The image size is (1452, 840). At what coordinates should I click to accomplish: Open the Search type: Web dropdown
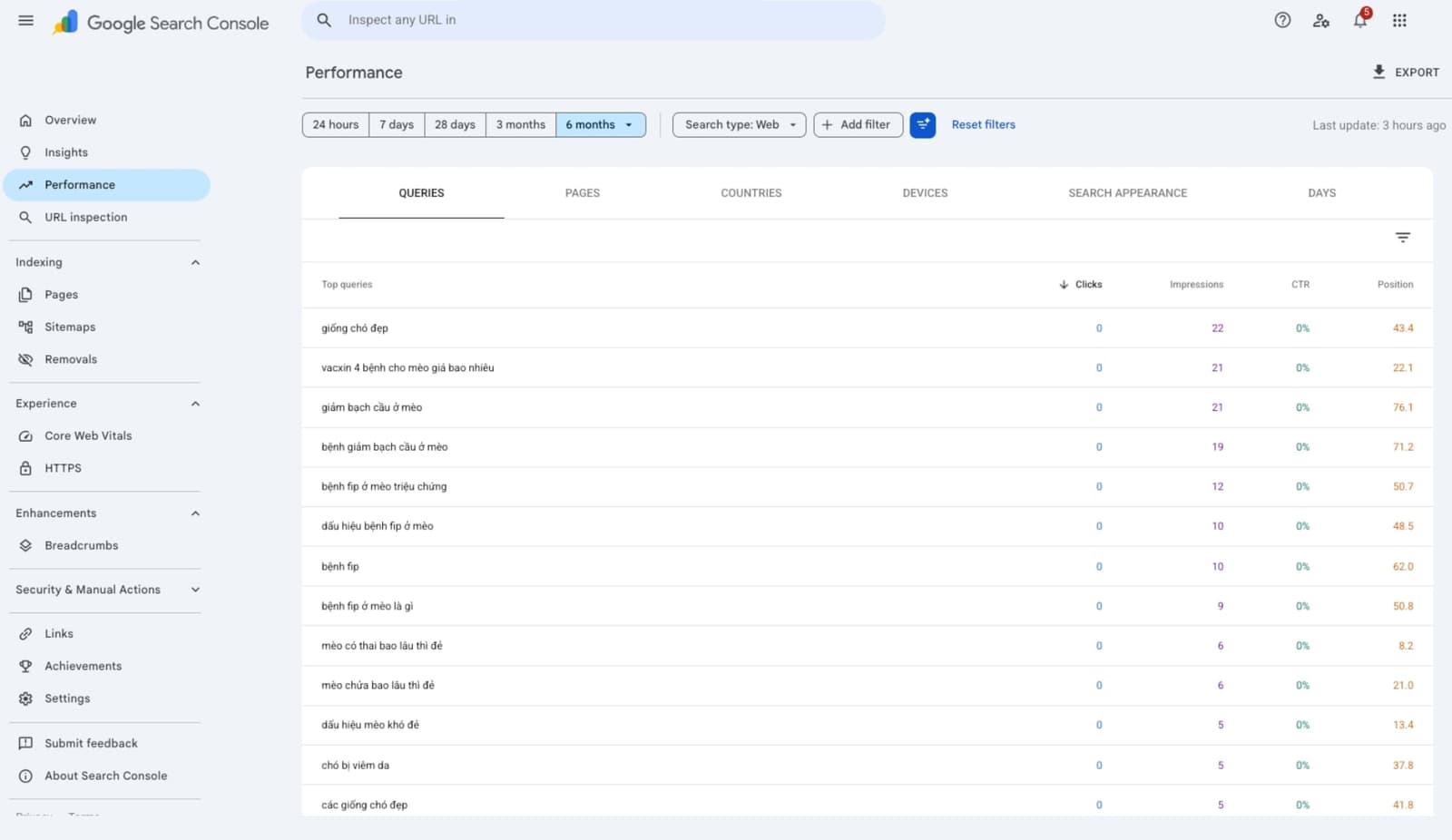coord(740,124)
